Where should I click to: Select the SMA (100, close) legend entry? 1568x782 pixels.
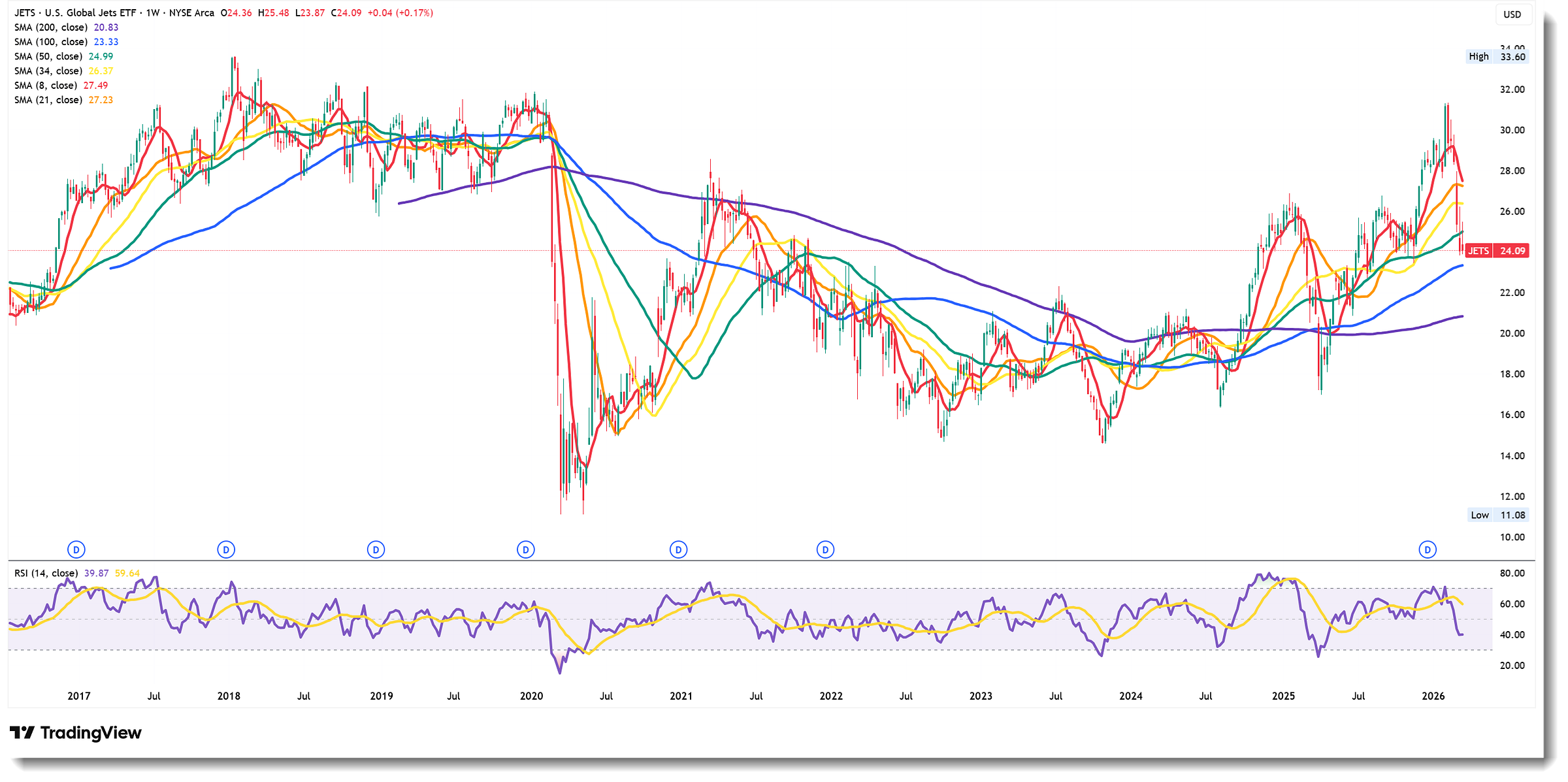coord(51,42)
